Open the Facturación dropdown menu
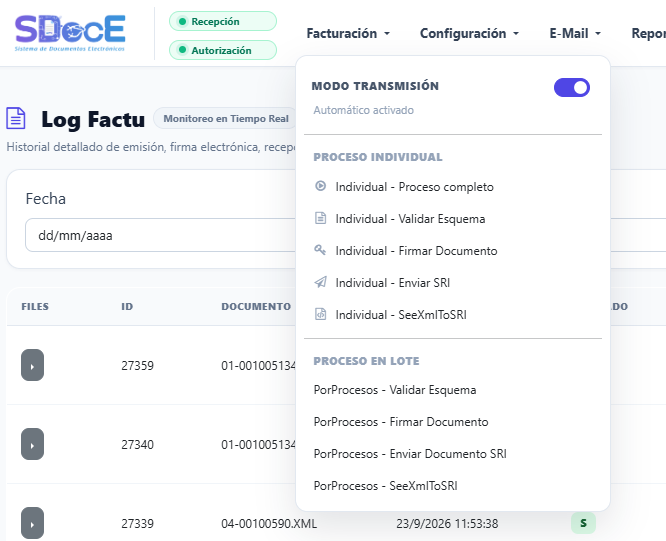This screenshot has width=666, height=541. 348,33
